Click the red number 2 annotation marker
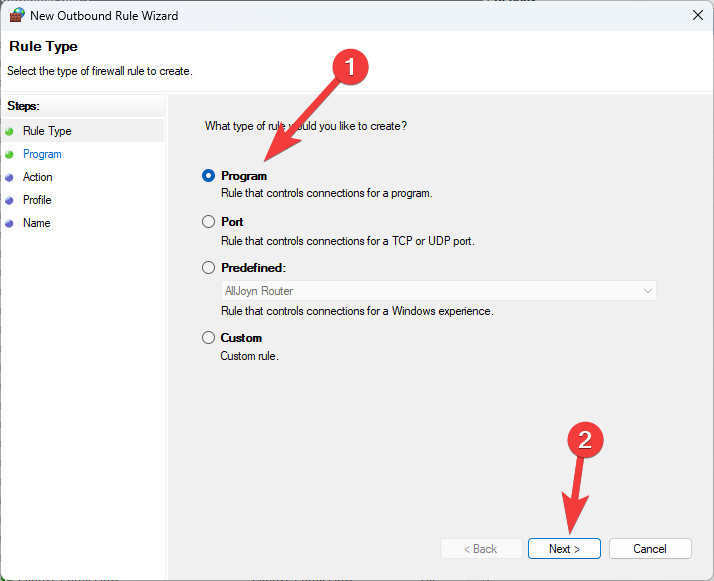Viewport: 714px width, 581px height. pyautogui.click(x=587, y=440)
